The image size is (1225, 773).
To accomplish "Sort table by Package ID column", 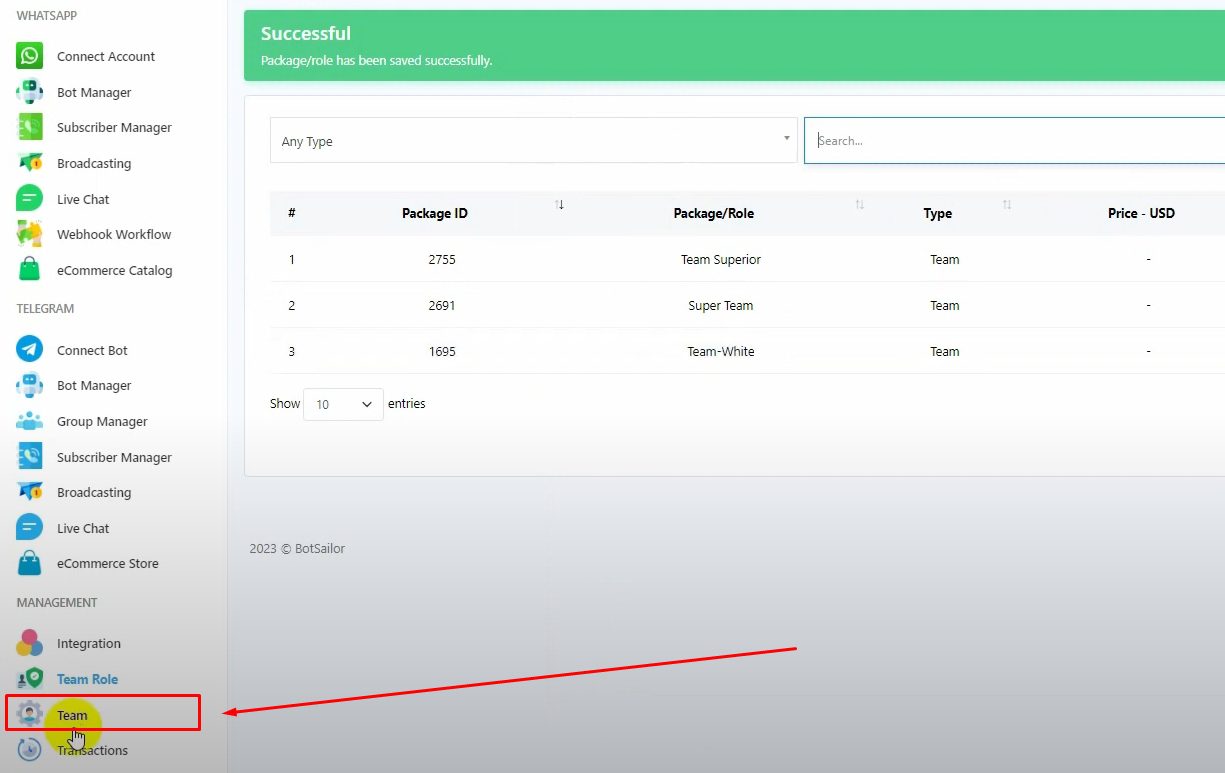I will [x=560, y=205].
